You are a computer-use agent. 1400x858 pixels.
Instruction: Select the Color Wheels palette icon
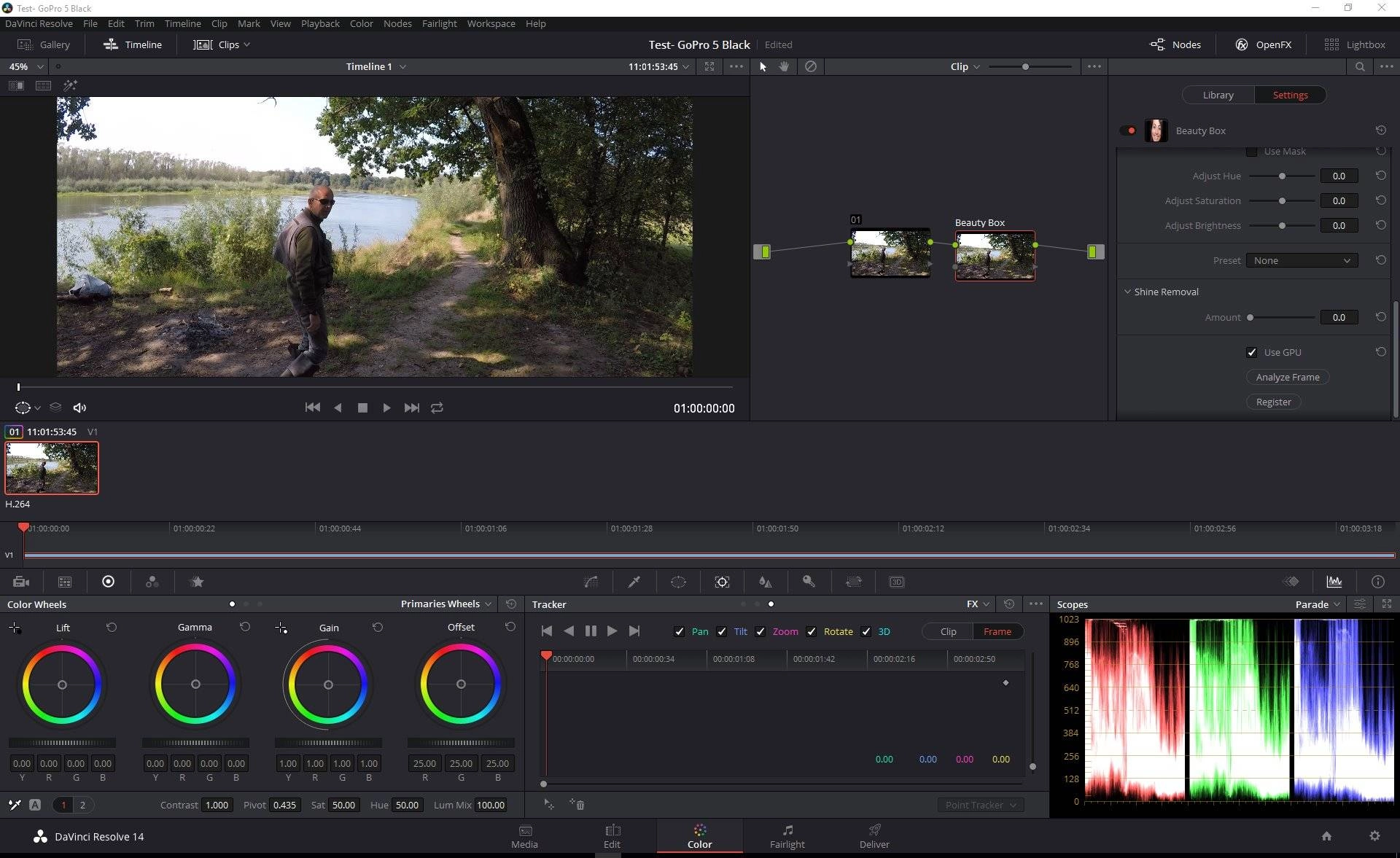108,582
